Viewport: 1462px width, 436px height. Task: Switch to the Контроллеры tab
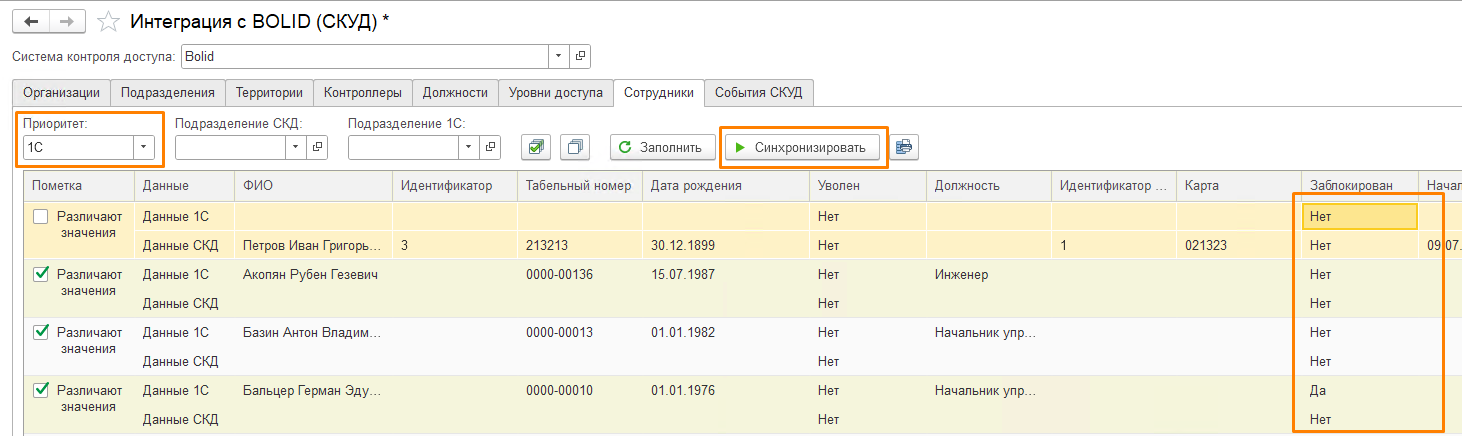click(362, 93)
